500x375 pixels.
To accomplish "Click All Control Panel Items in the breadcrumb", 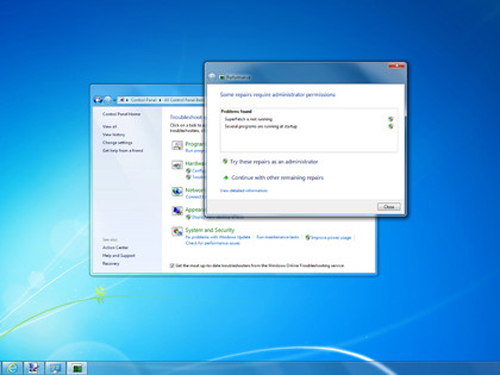I will point(183,100).
